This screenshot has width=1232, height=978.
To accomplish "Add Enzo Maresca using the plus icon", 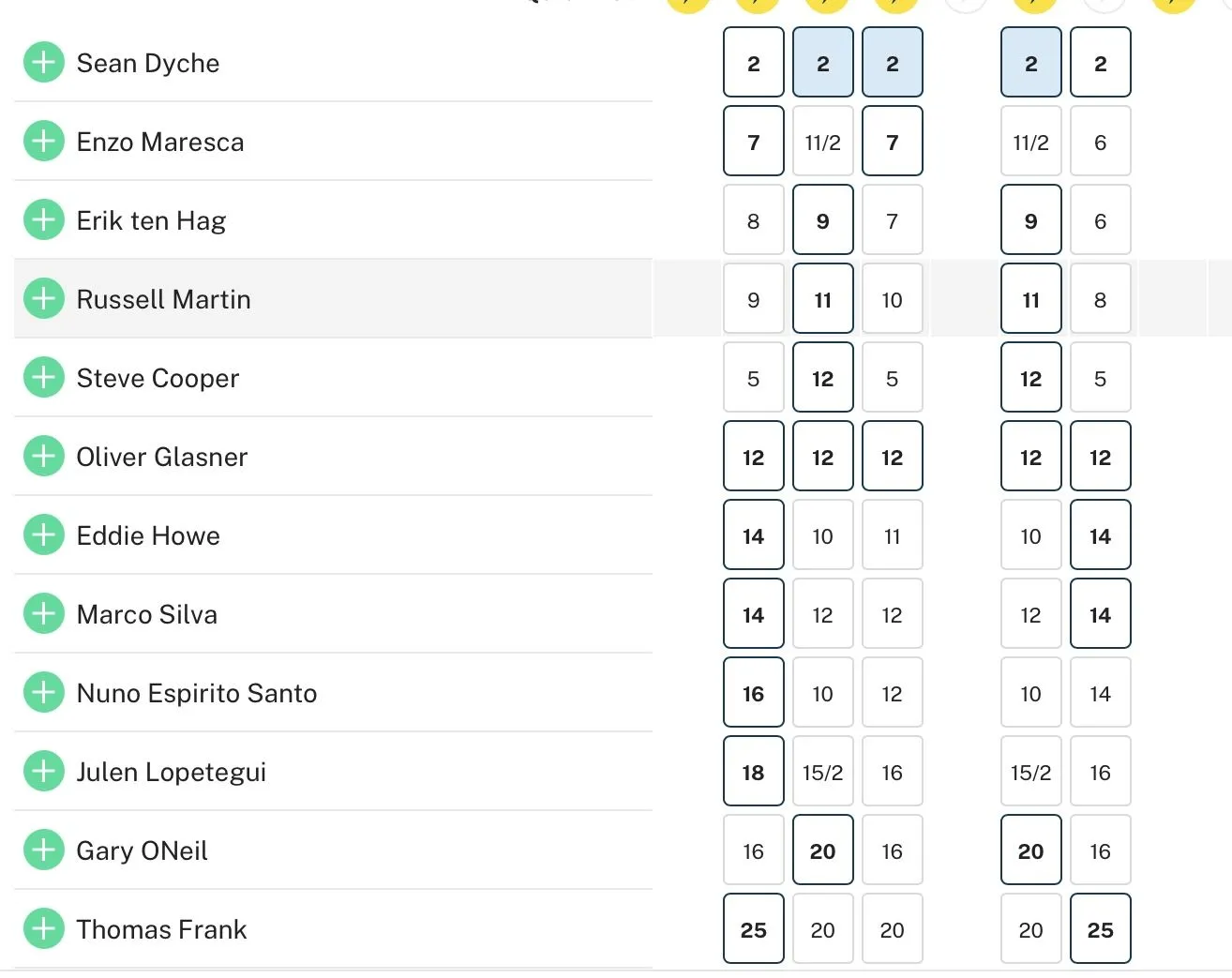I will tap(43, 142).
